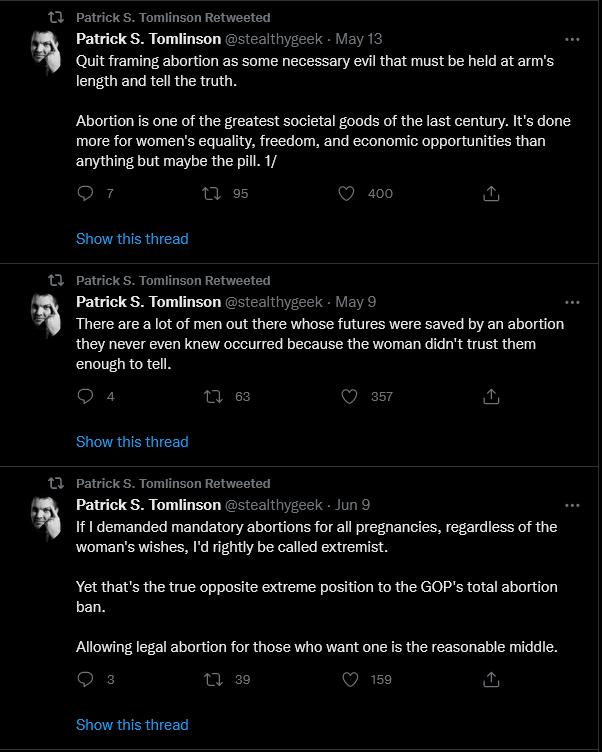Show the thread for the Jun 9 tweet
This screenshot has height=752, width=602.
point(132,725)
